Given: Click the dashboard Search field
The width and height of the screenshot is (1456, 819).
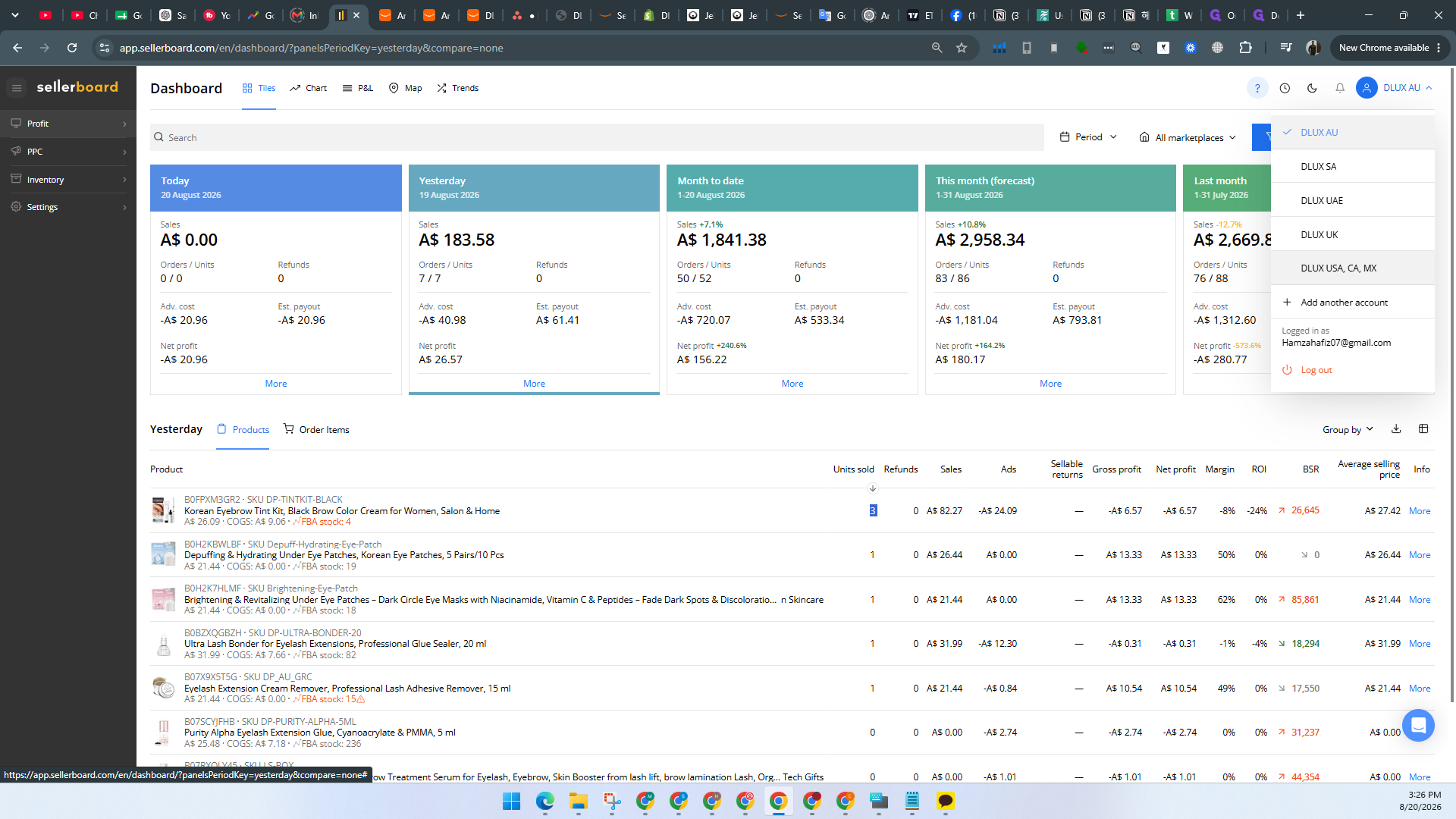Looking at the screenshot, I should coord(597,137).
